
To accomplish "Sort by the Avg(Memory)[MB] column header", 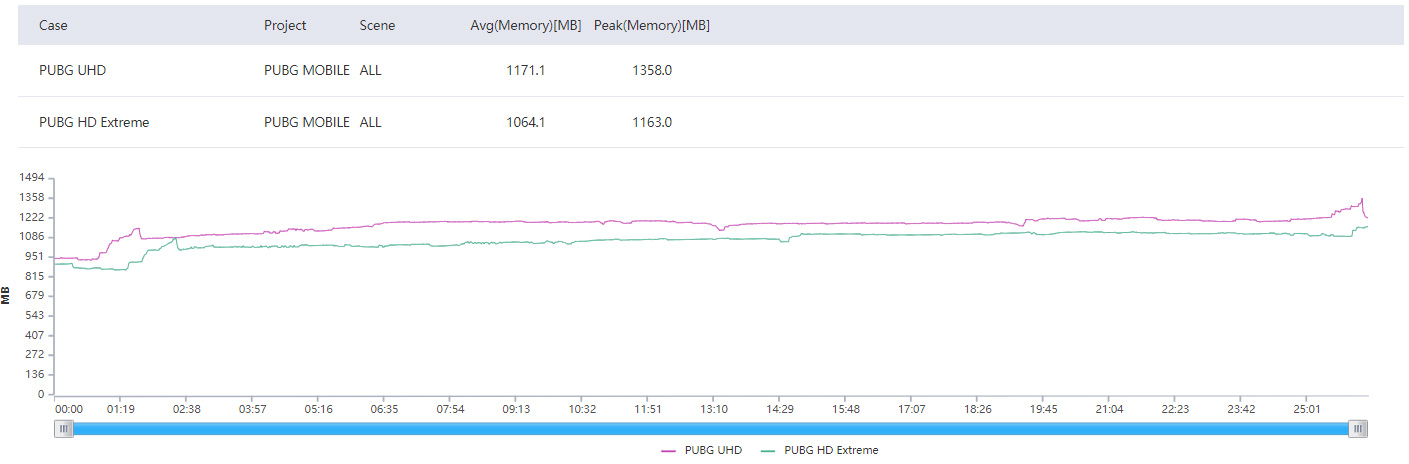I will [x=526, y=26].
